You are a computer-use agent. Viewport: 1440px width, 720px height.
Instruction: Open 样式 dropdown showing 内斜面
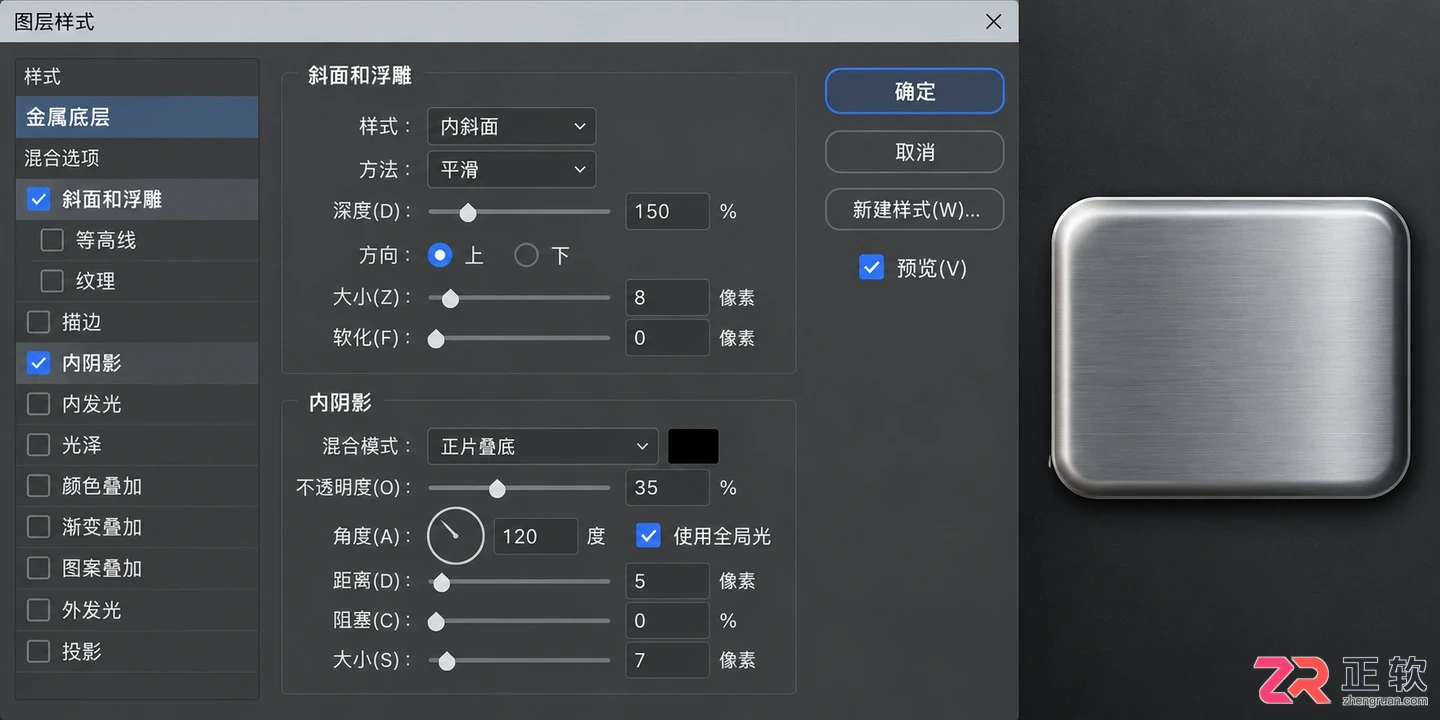(x=511, y=126)
